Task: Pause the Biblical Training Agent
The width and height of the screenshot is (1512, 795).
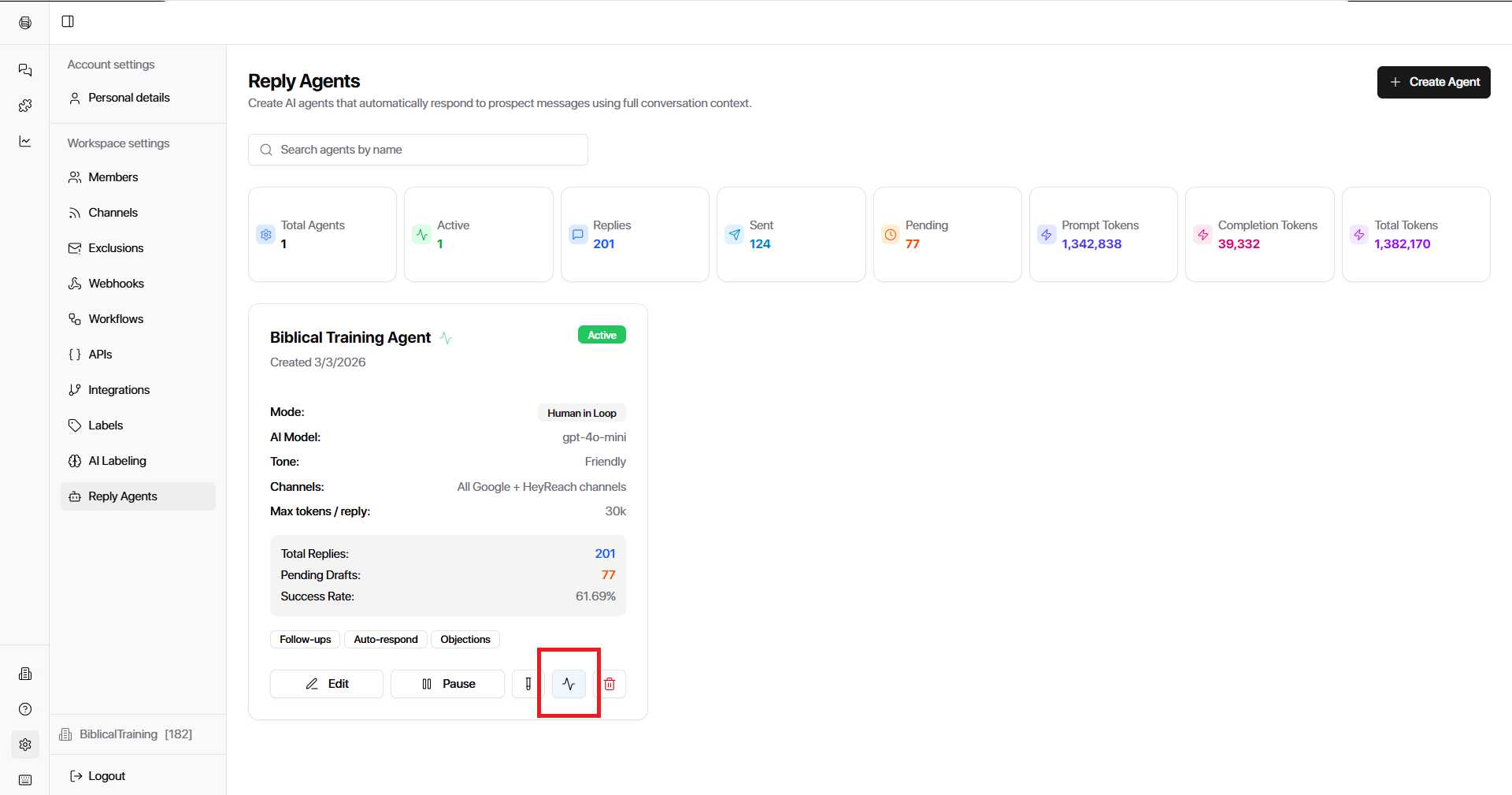Action: click(x=447, y=684)
